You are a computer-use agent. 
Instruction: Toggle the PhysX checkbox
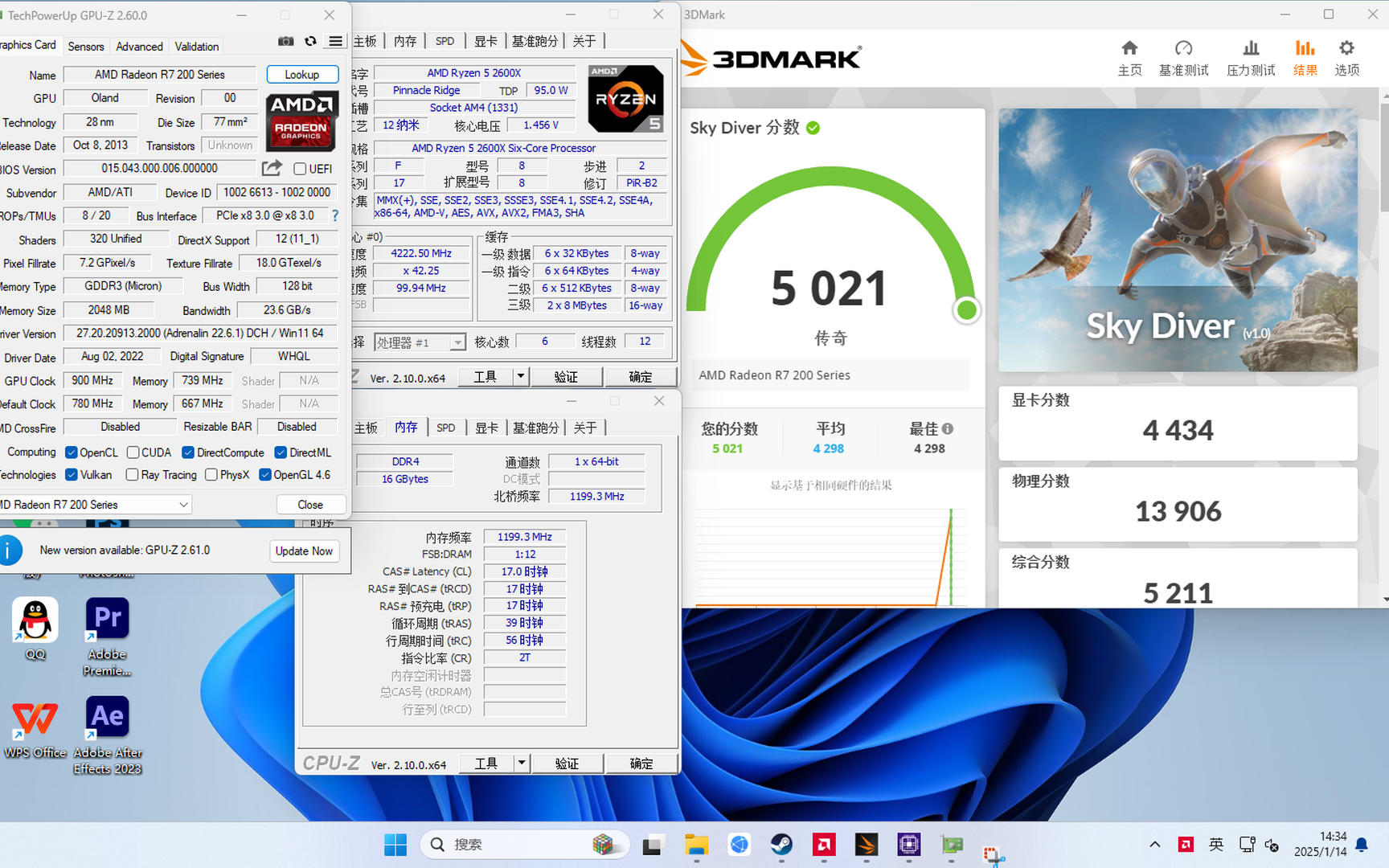click(x=211, y=475)
